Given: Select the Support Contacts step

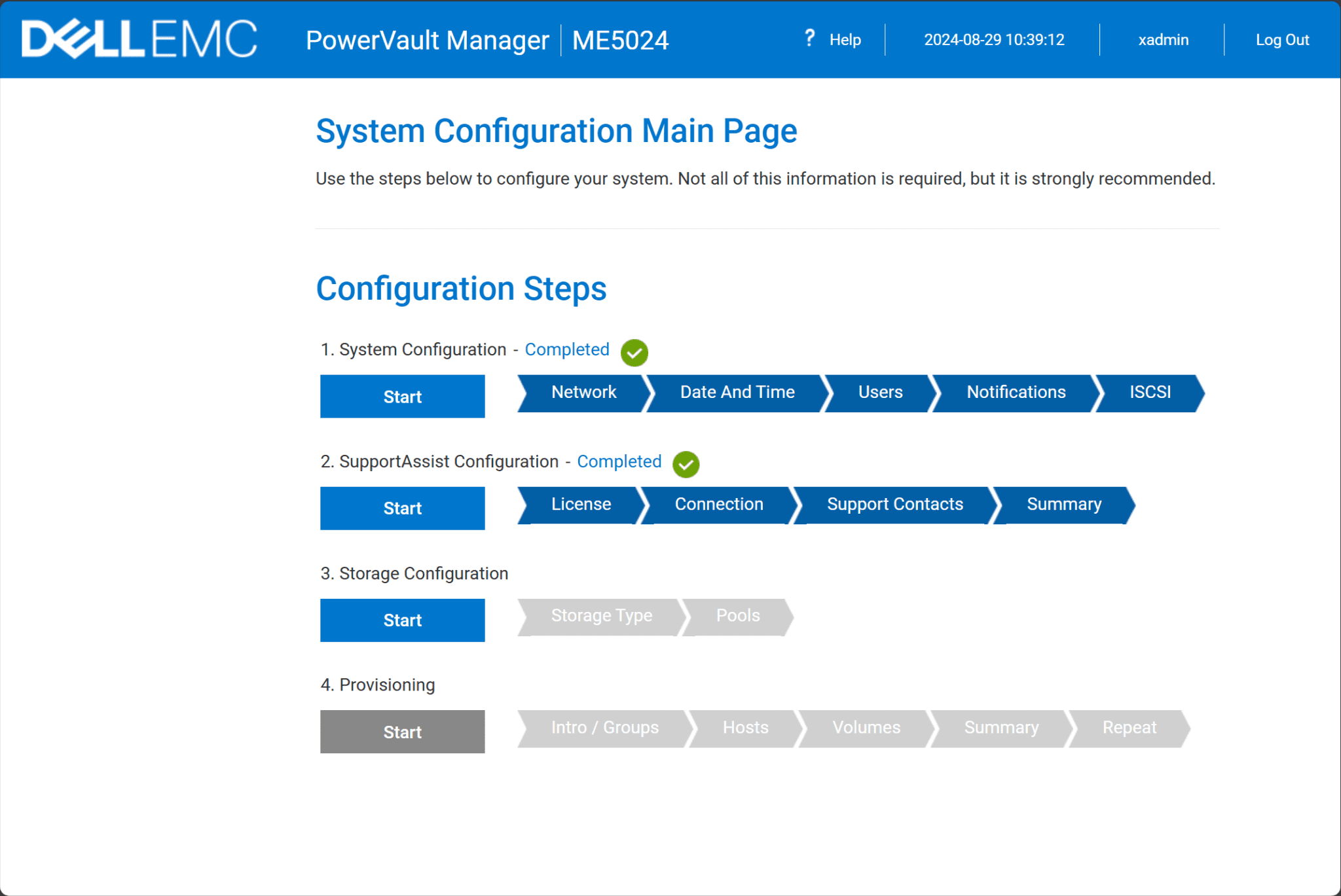Looking at the screenshot, I should point(895,505).
